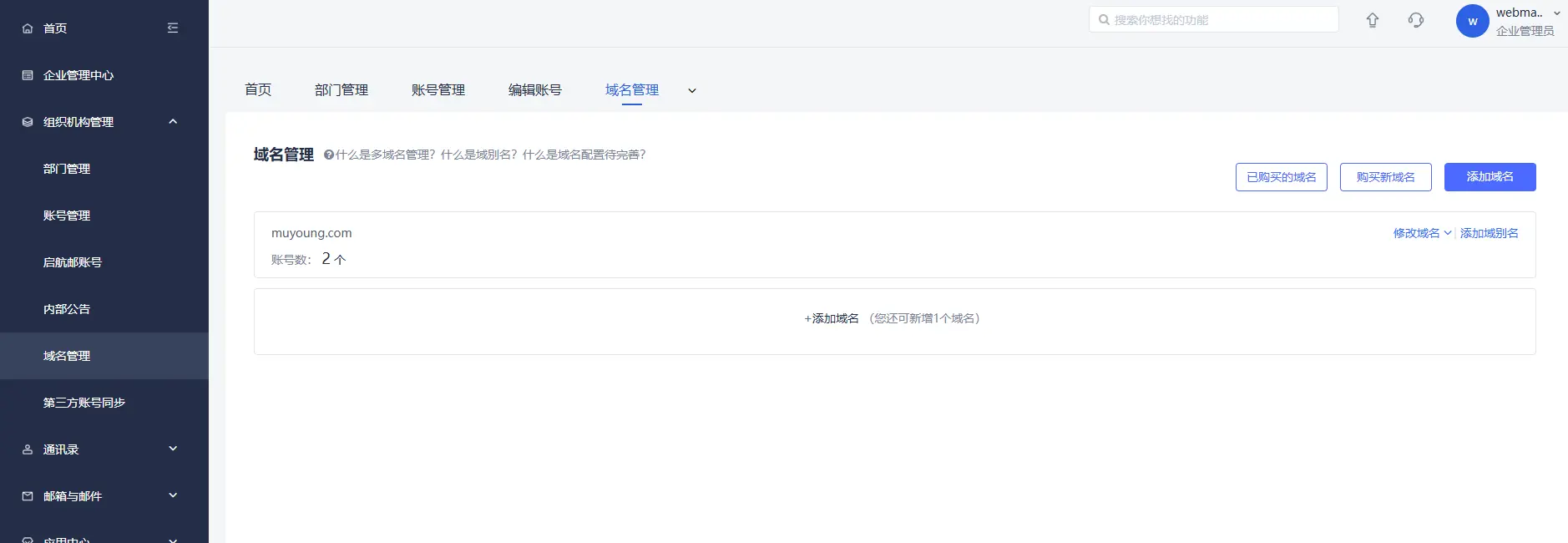Click the 邮箱与邮件 envelope icon

coord(28,496)
